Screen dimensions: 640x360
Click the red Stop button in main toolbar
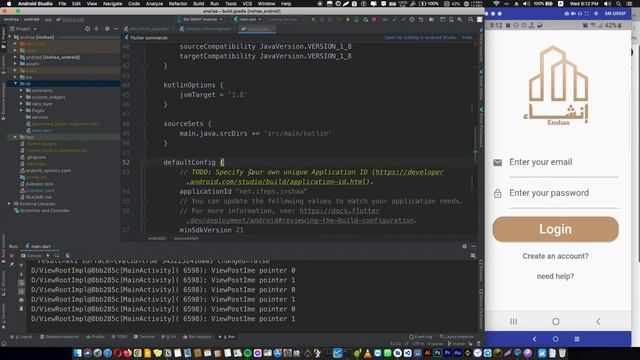tap(374, 20)
